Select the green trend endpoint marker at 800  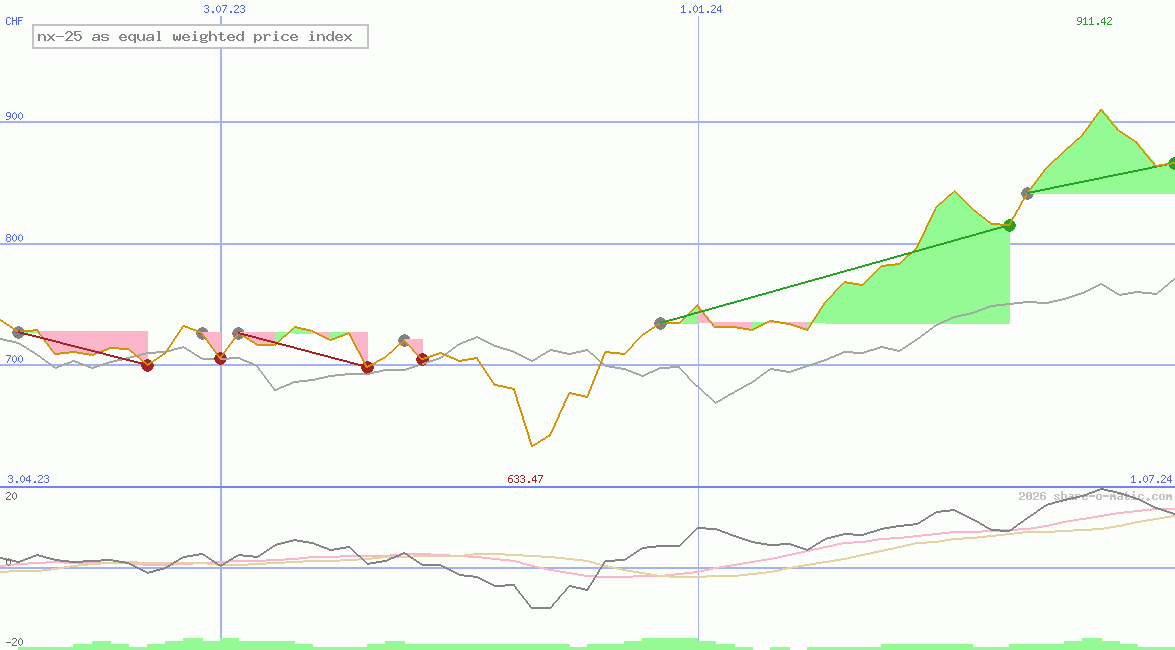click(x=1009, y=225)
